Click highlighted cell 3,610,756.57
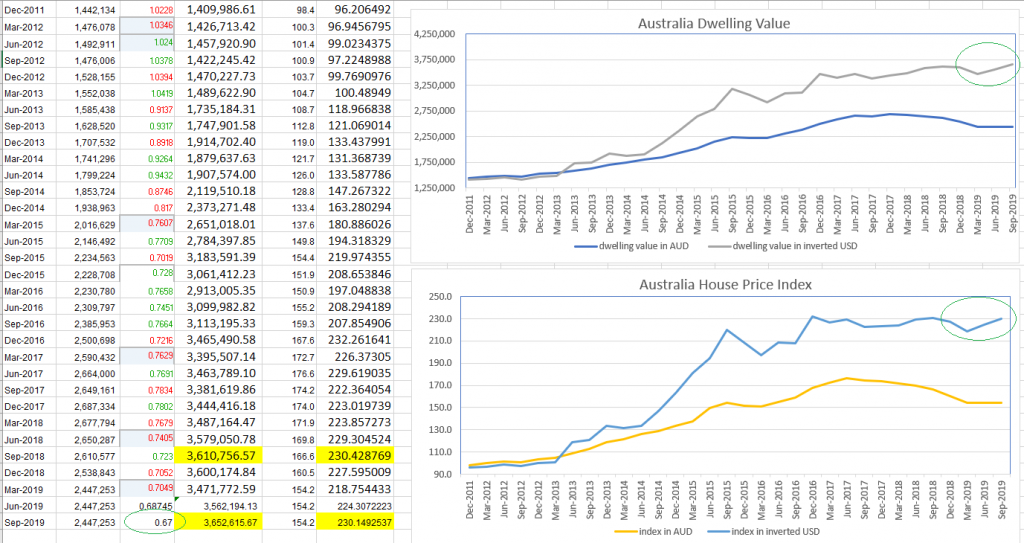The height and width of the screenshot is (543, 1024). point(221,455)
